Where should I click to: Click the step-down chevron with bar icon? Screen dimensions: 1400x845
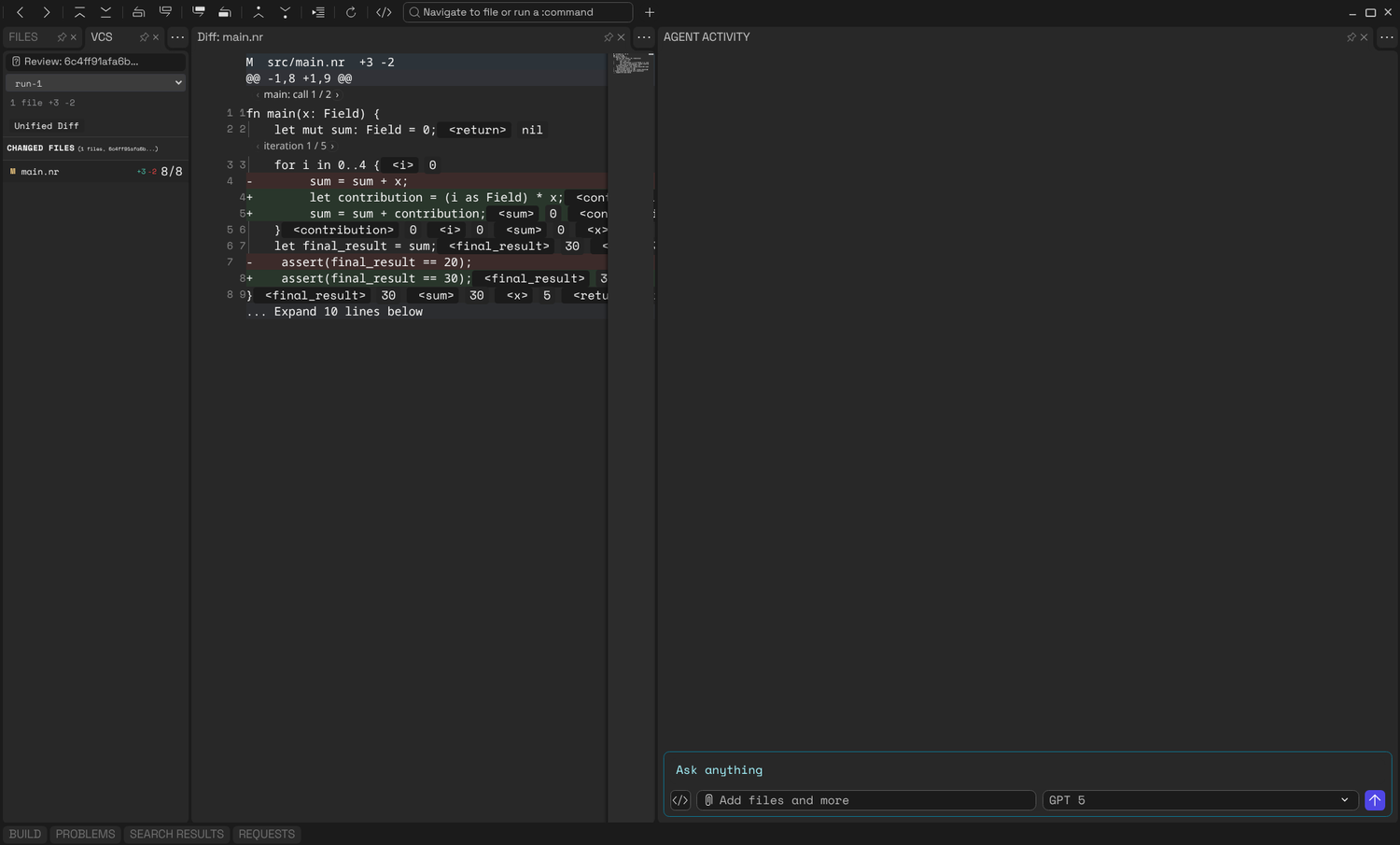[x=105, y=12]
